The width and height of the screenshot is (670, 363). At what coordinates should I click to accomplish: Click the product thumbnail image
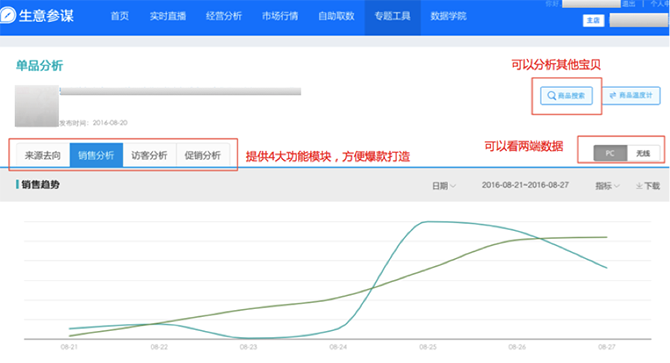(37, 106)
